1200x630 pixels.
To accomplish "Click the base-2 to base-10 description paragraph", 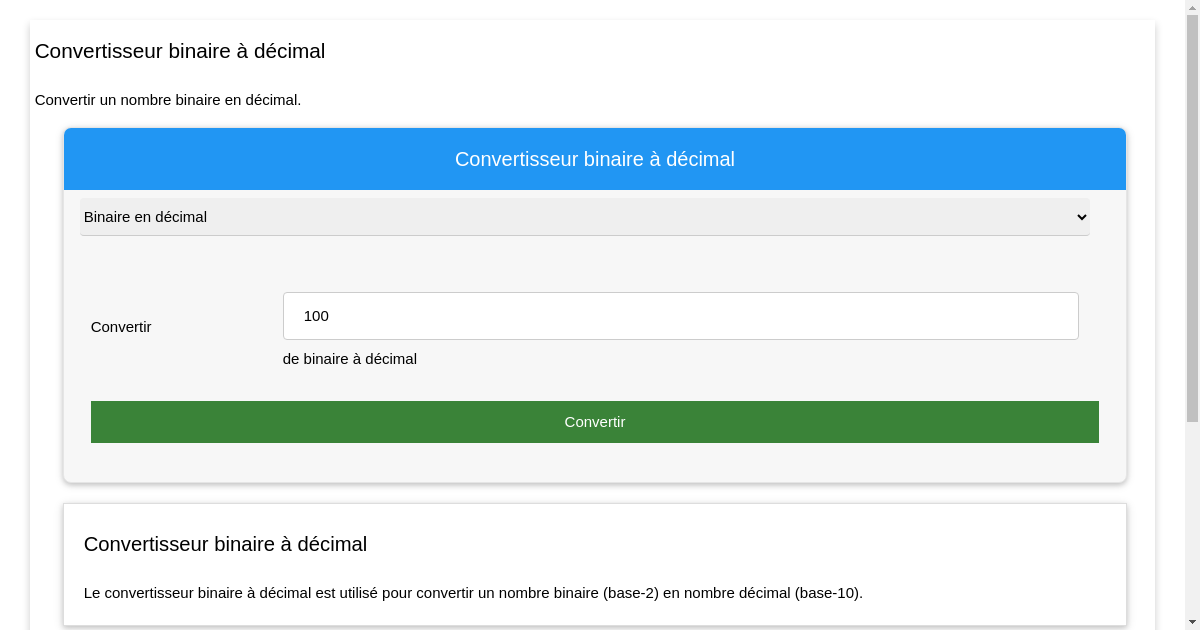I will tap(473, 592).
